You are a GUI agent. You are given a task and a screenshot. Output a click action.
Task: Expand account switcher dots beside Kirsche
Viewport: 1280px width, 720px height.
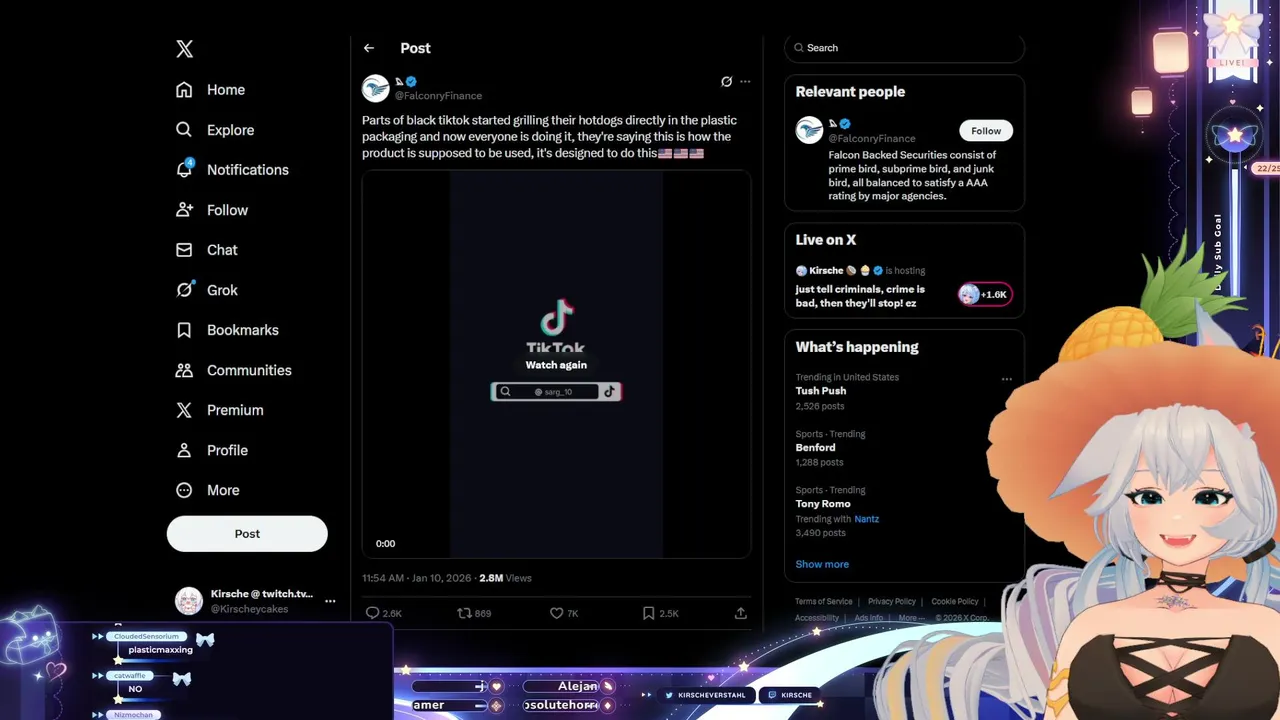pos(330,601)
